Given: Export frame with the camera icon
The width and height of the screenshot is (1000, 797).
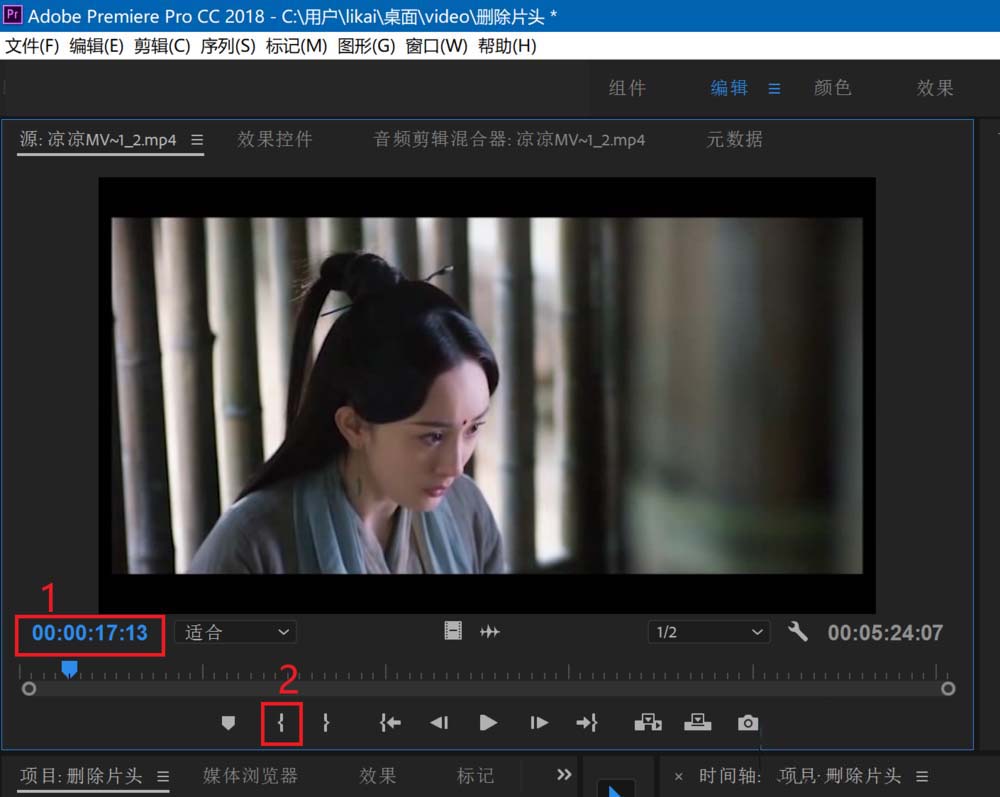Looking at the screenshot, I should pos(748,723).
